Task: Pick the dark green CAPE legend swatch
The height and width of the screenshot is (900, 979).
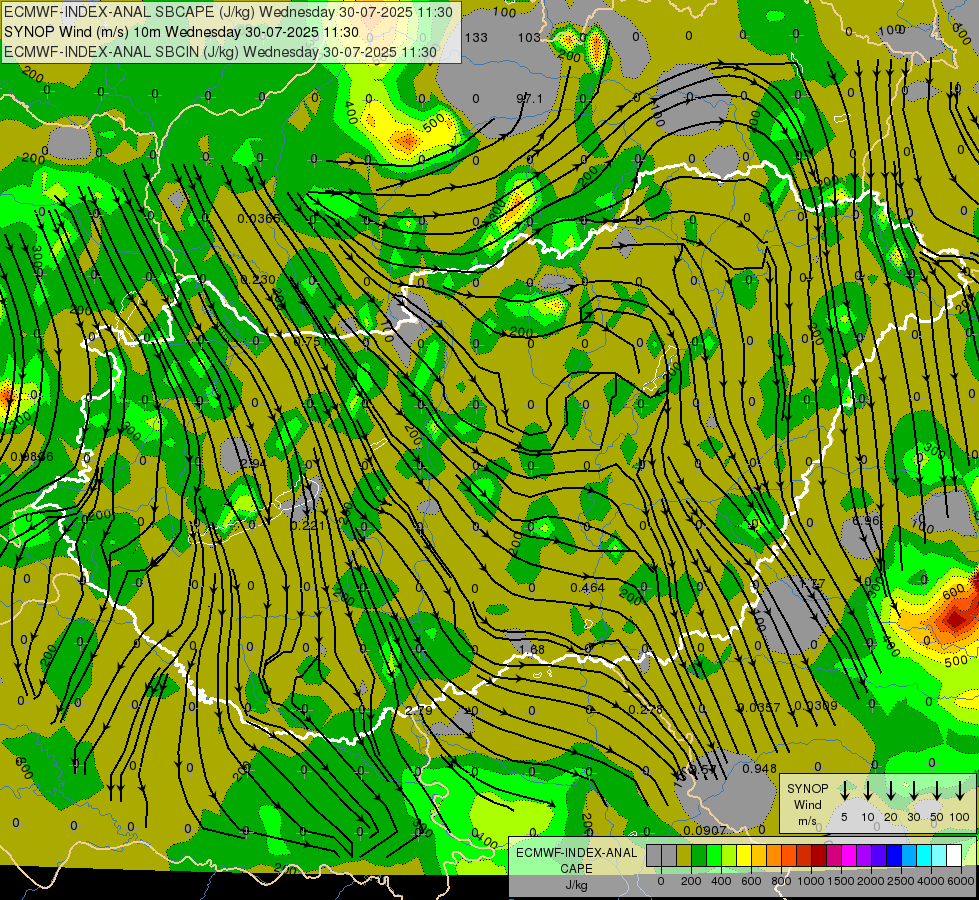Action: click(x=699, y=855)
